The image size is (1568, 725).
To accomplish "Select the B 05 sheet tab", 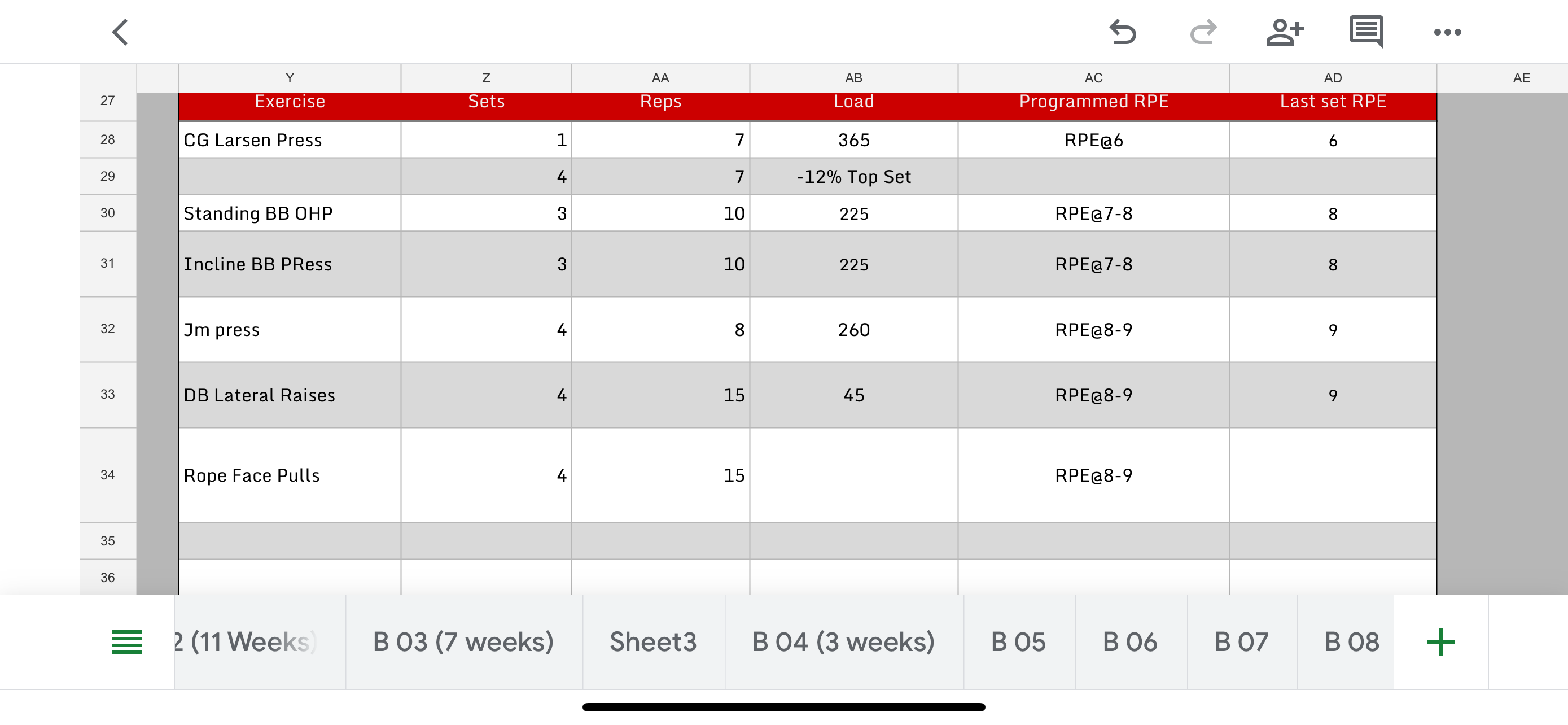I will coord(1018,642).
